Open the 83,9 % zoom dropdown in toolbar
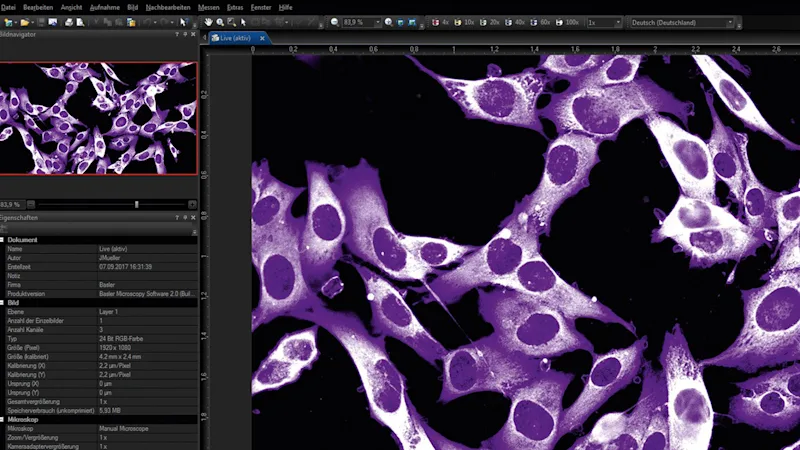This screenshot has height=450, width=800. 378,22
